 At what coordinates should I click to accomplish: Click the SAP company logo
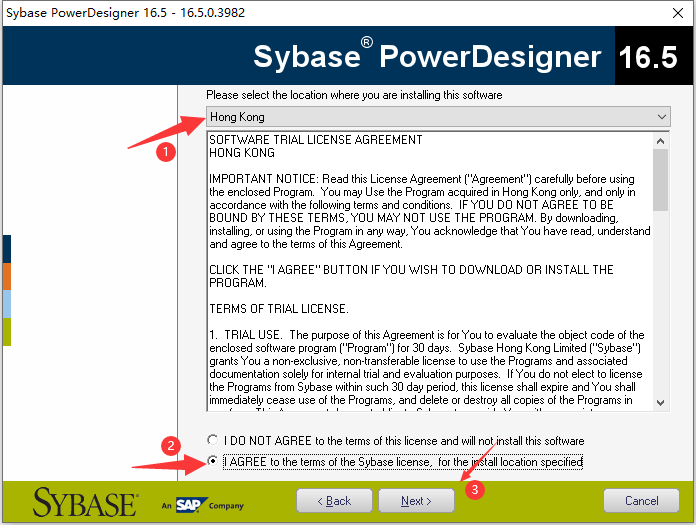[x=190, y=505]
